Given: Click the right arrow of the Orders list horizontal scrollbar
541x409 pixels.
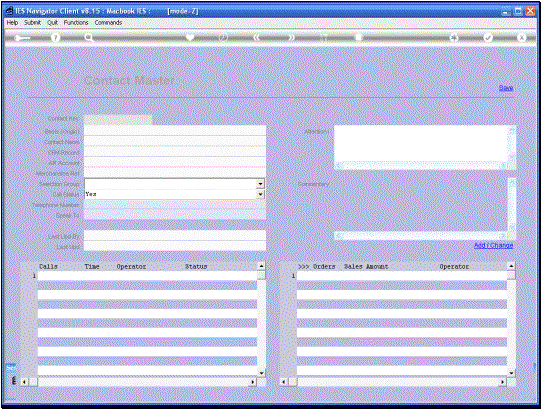Looking at the screenshot, I should (x=503, y=382).
